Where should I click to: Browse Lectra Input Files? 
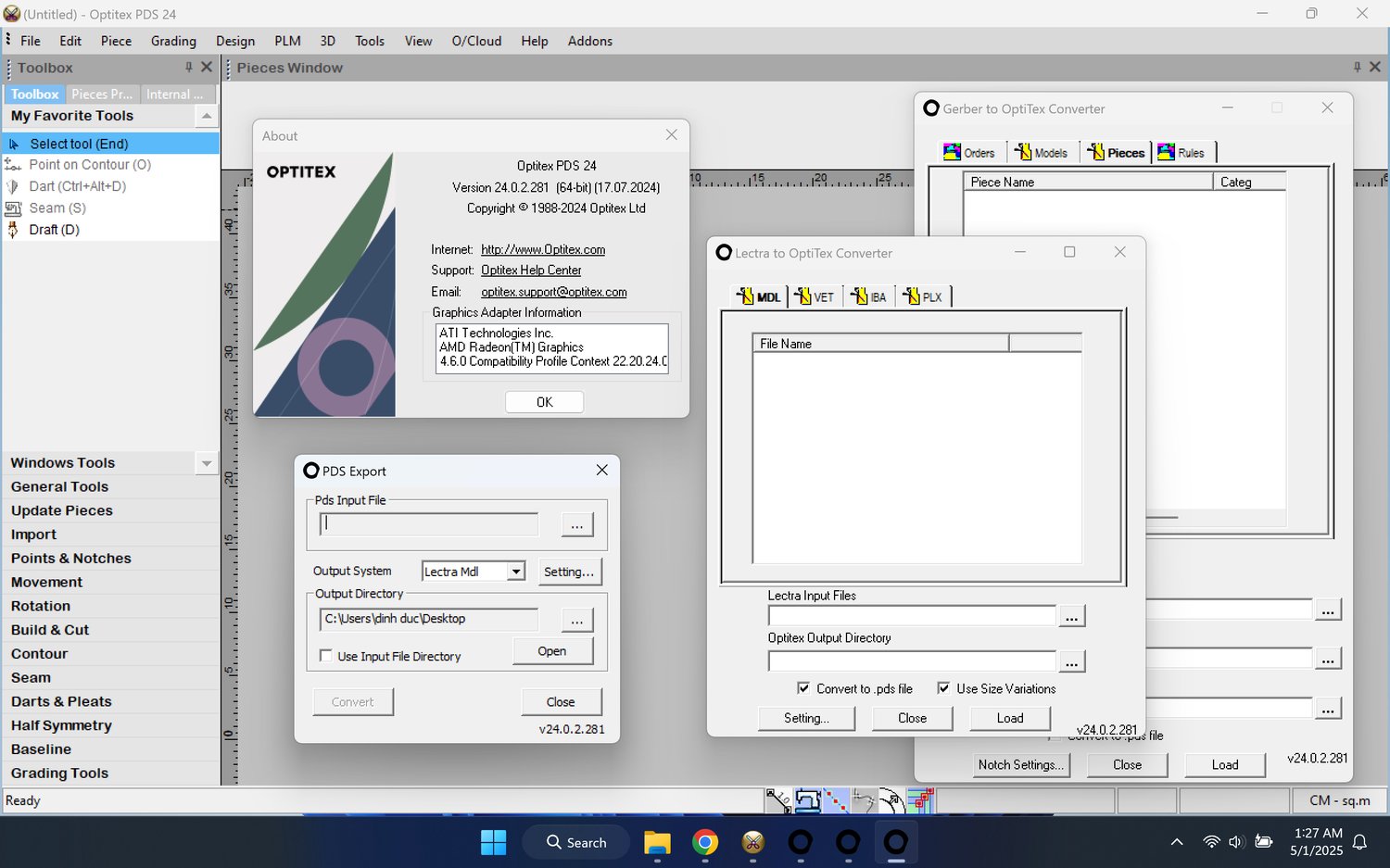click(x=1071, y=616)
